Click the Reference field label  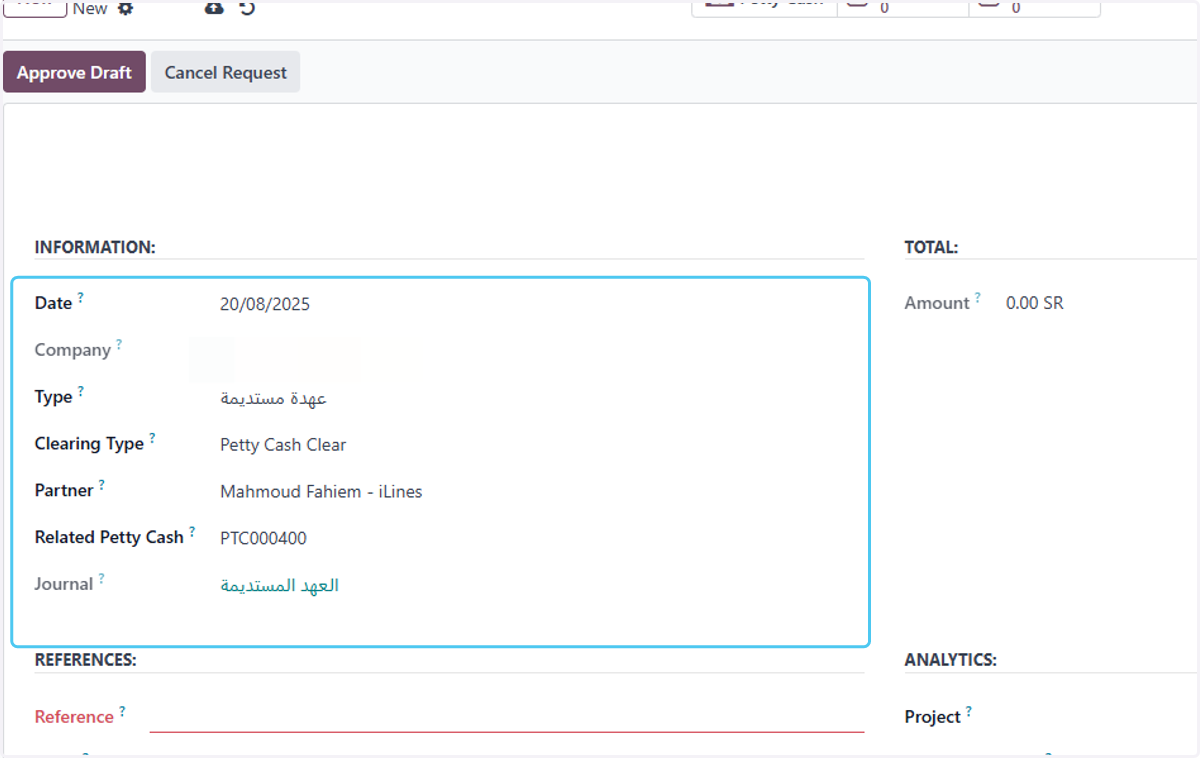[74, 717]
